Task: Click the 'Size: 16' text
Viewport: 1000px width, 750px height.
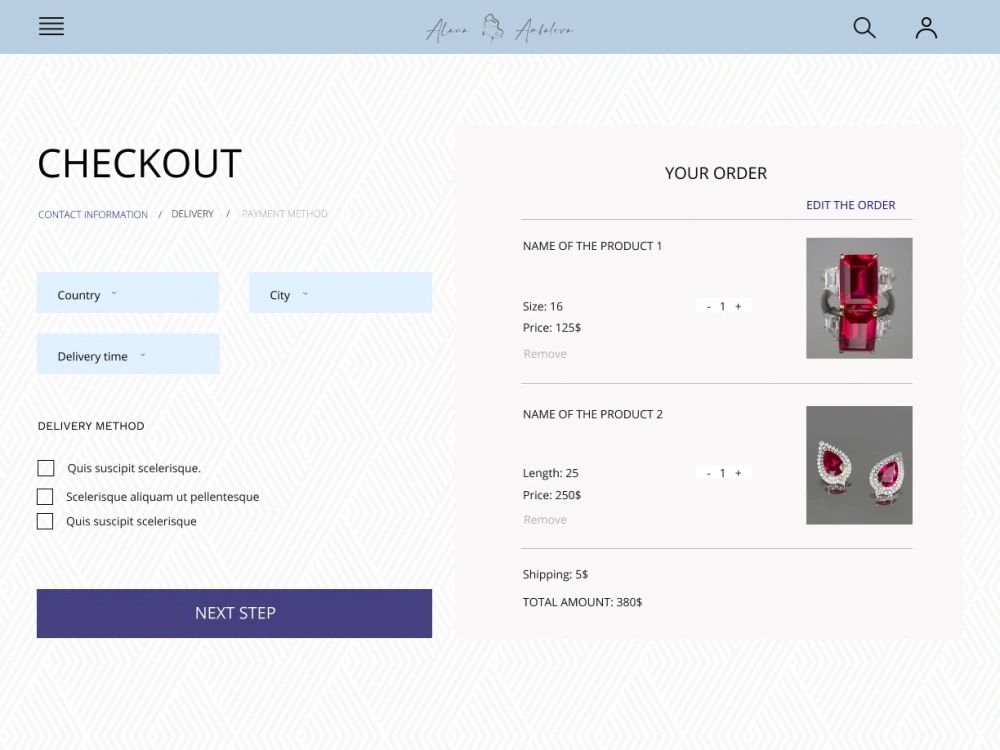Action: (542, 306)
